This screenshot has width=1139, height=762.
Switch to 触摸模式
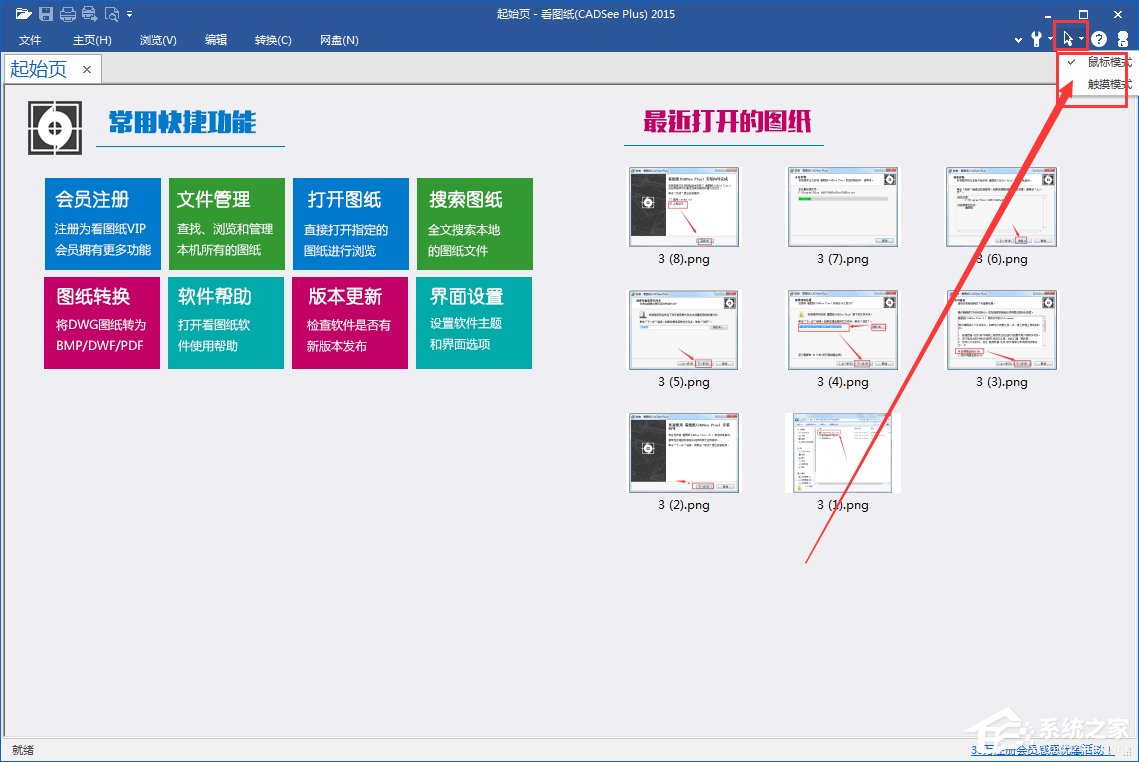[x=1108, y=84]
